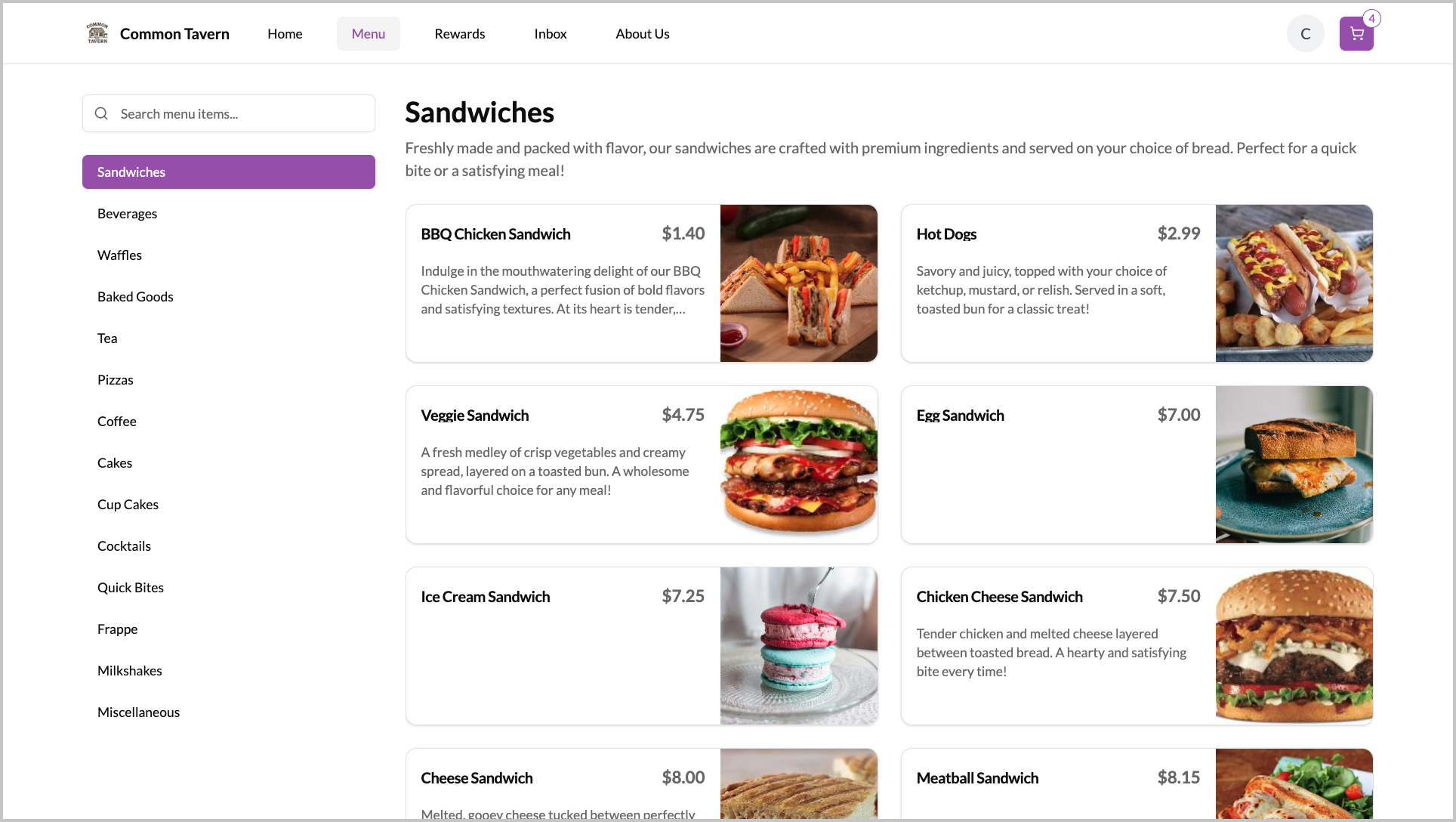Click the search magnifier icon
This screenshot has height=822, width=1456.
[x=101, y=114]
